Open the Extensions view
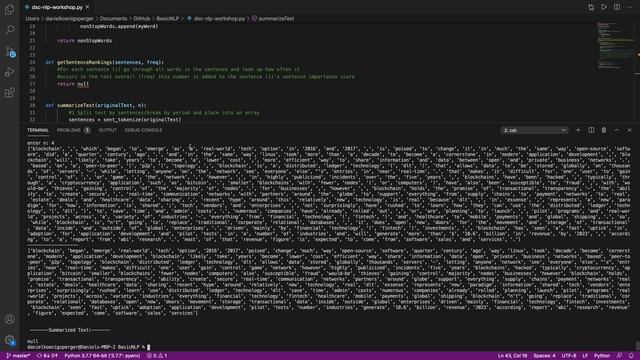 (x=9, y=93)
